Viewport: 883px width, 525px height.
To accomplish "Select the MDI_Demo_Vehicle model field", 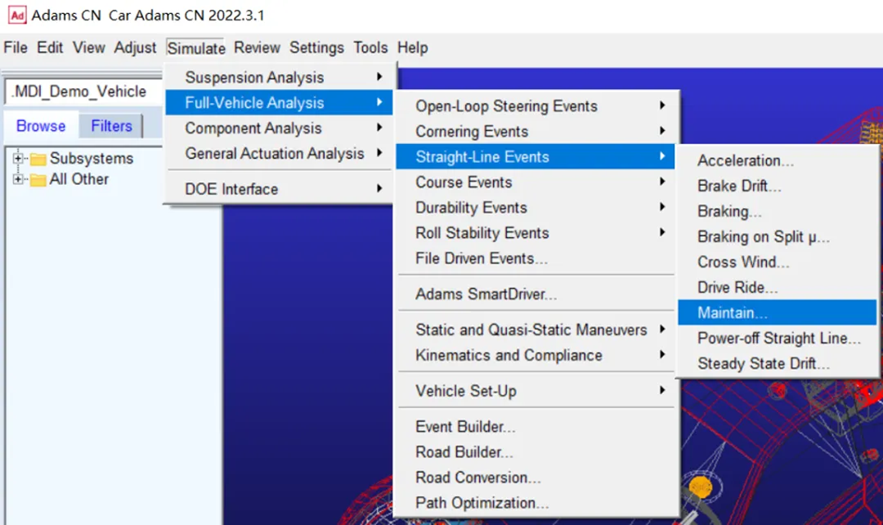I will pyautogui.click(x=83, y=91).
